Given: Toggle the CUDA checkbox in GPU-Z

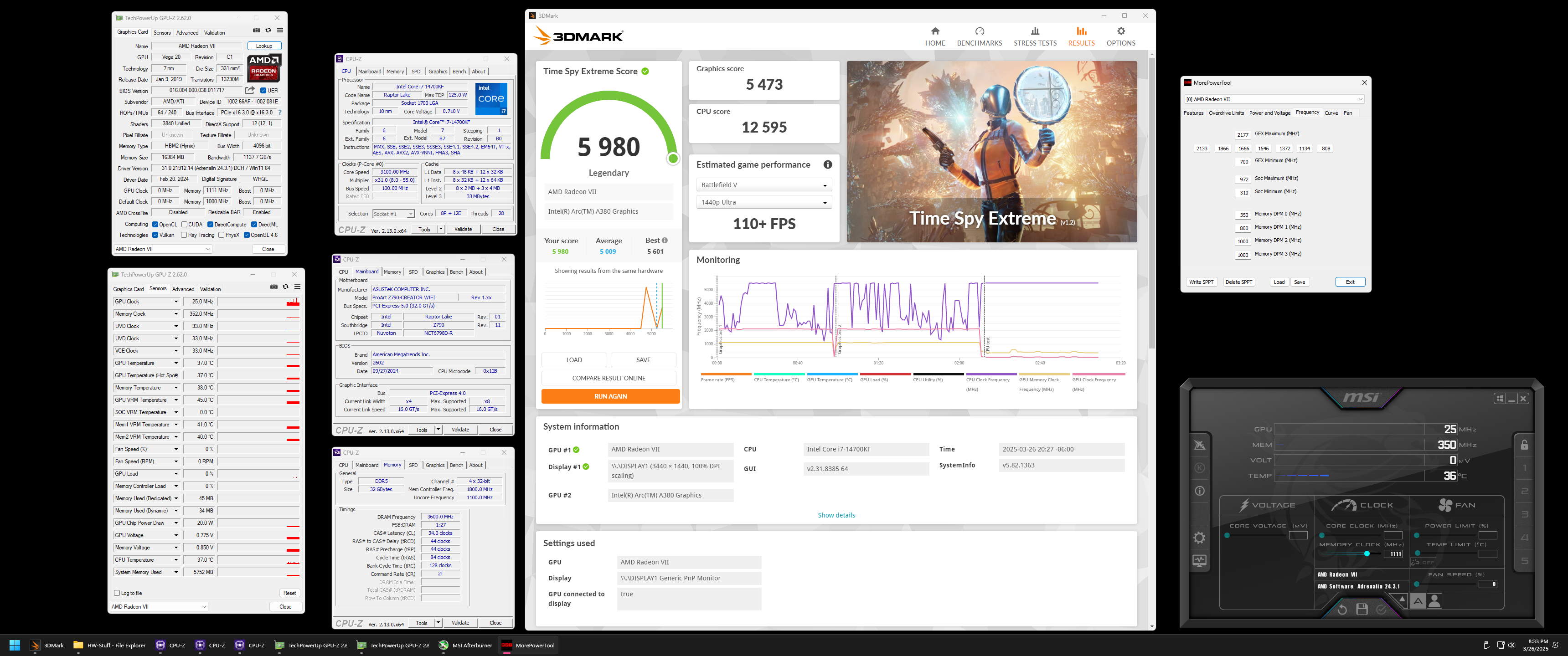Looking at the screenshot, I should [x=185, y=225].
